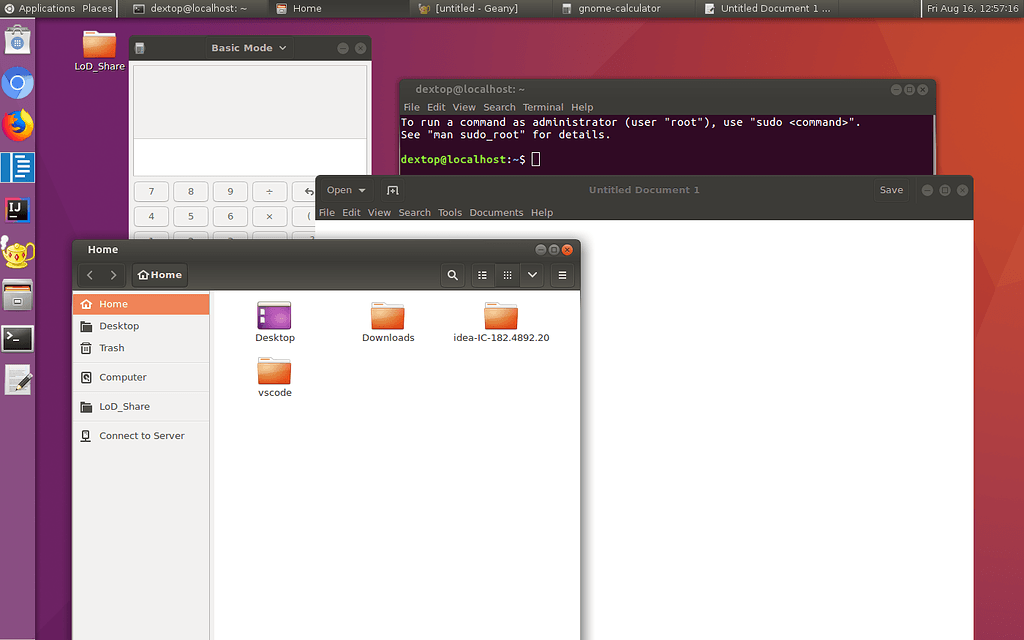Open the view options chevron in file manager
Viewport: 1024px width, 640px height.
pos(532,275)
